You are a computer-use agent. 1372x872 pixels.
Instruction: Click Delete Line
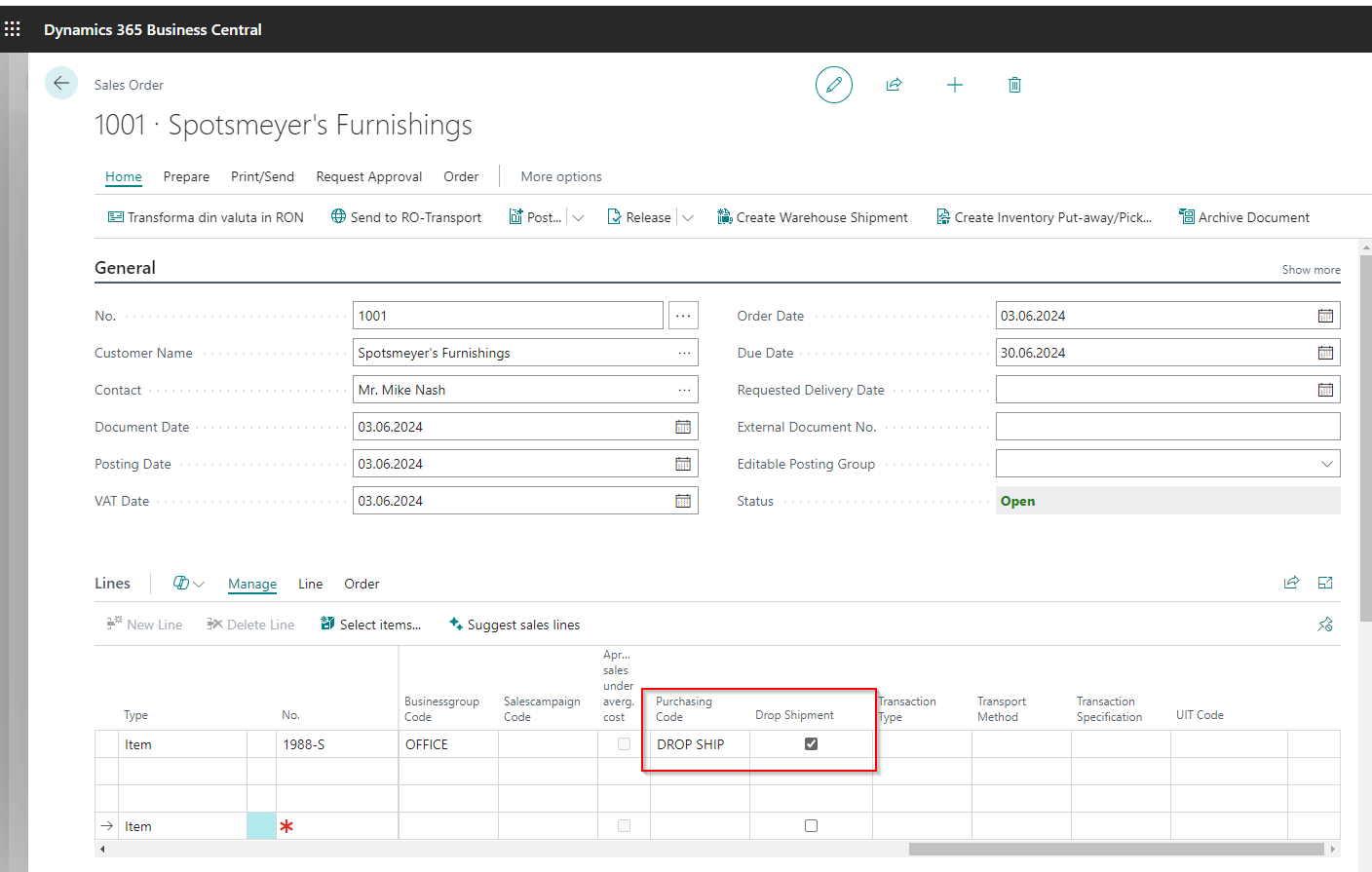pyautogui.click(x=250, y=625)
